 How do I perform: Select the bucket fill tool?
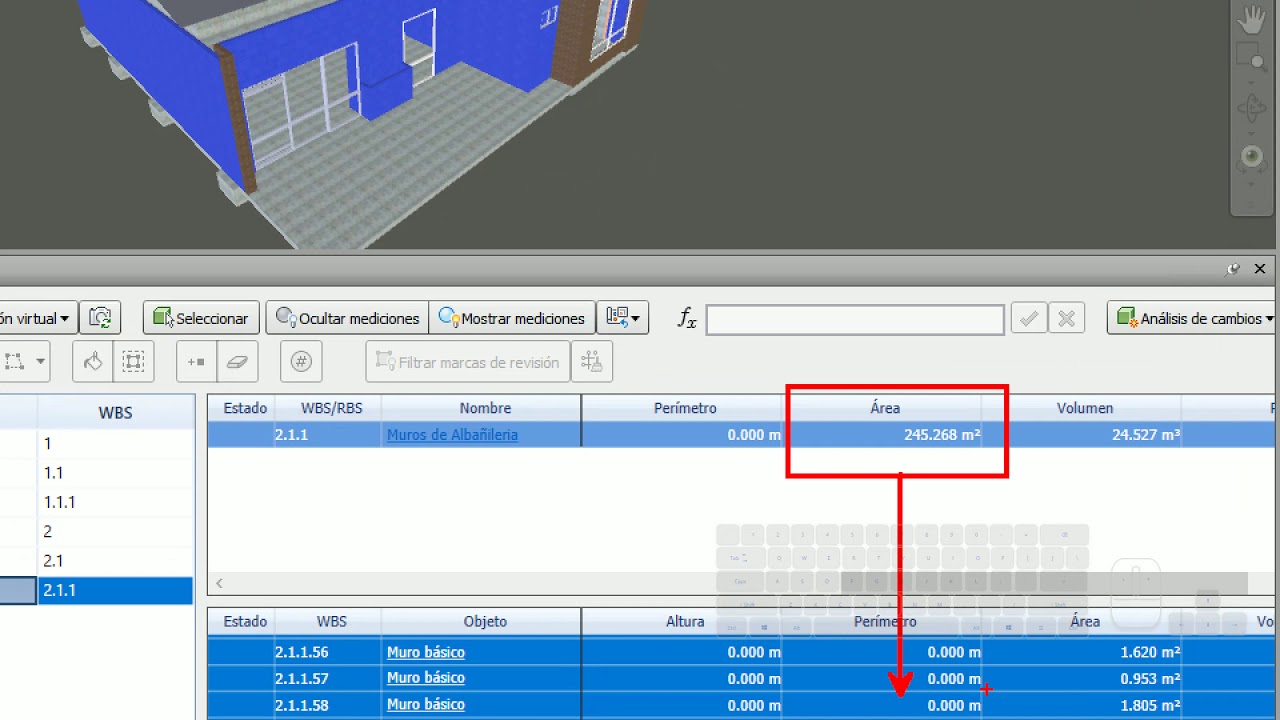coord(93,361)
